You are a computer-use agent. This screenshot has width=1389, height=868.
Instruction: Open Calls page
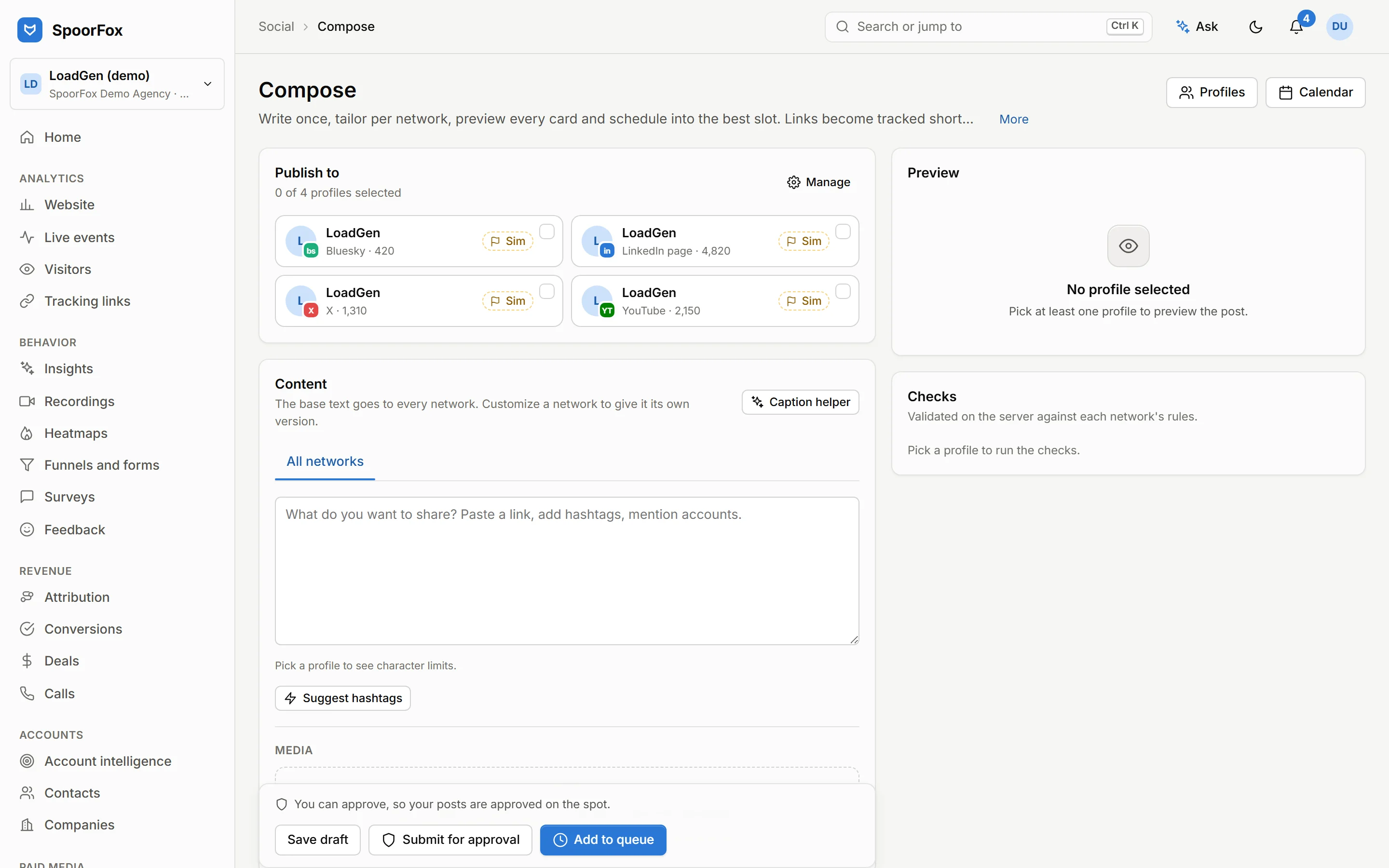tap(117, 693)
